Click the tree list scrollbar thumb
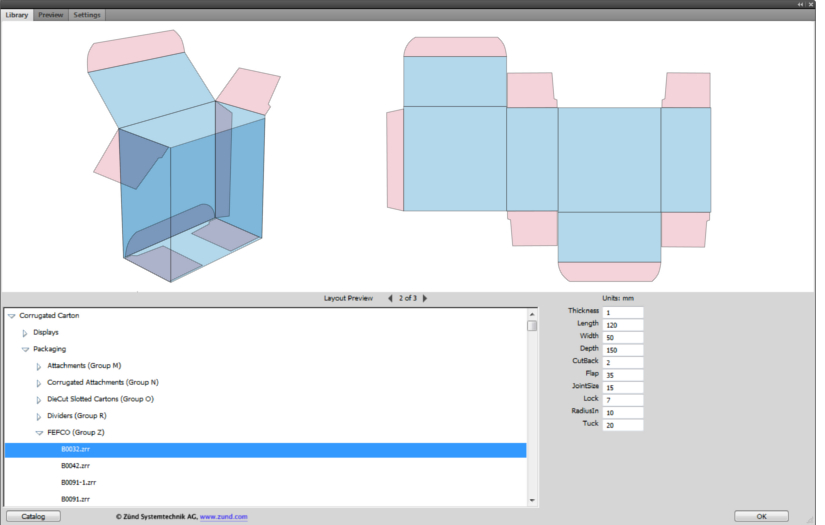Viewport: 825px width, 525px height. click(532, 326)
